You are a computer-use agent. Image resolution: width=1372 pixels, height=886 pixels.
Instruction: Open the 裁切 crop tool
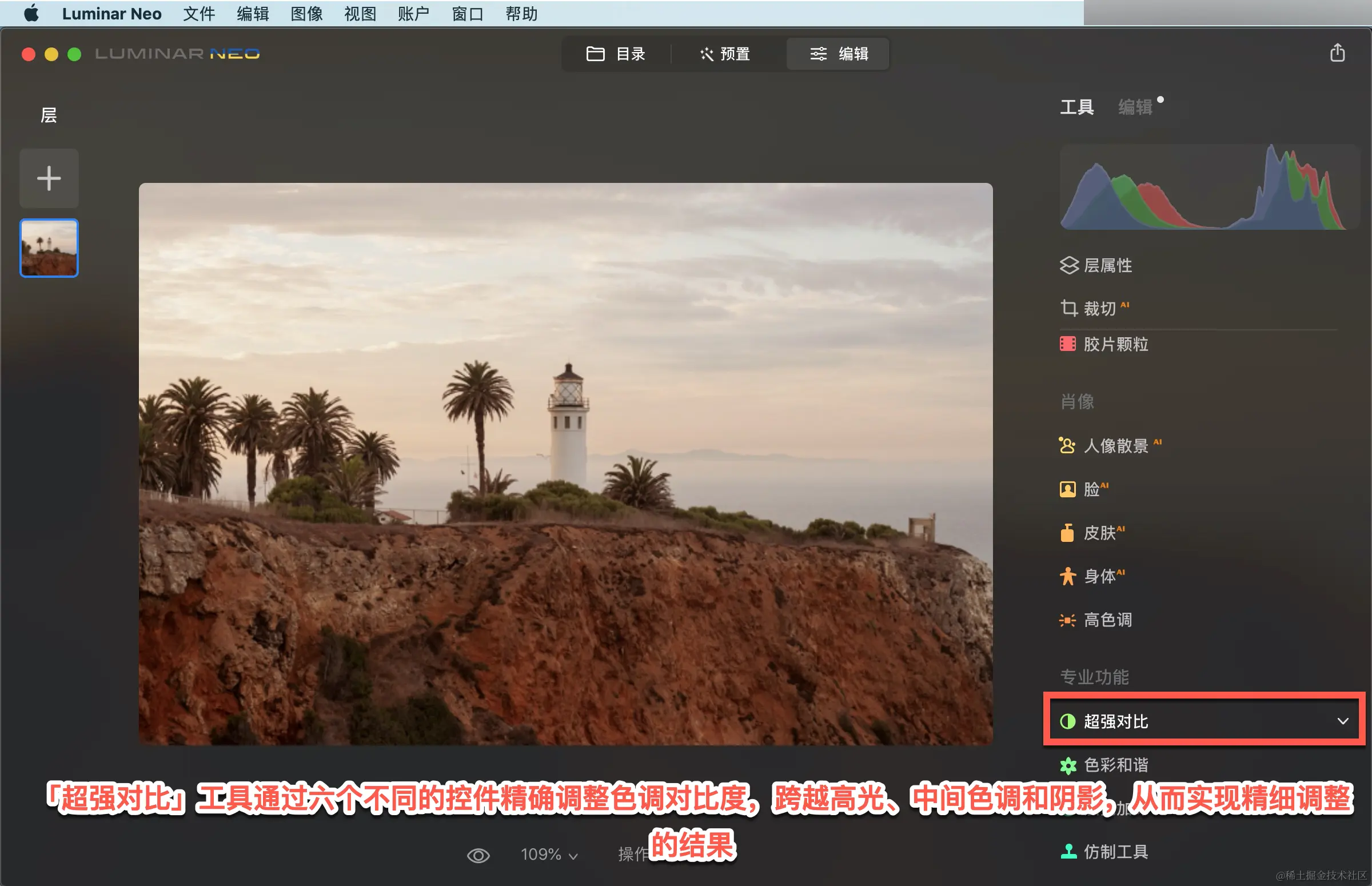click(x=1099, y=308)
